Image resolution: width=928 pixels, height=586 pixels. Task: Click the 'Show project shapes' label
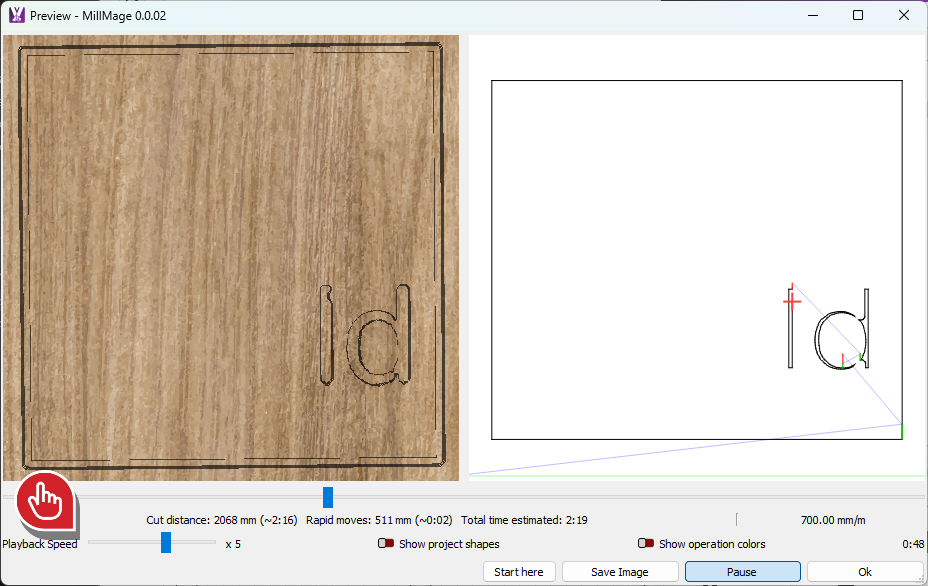pos(449,544)
